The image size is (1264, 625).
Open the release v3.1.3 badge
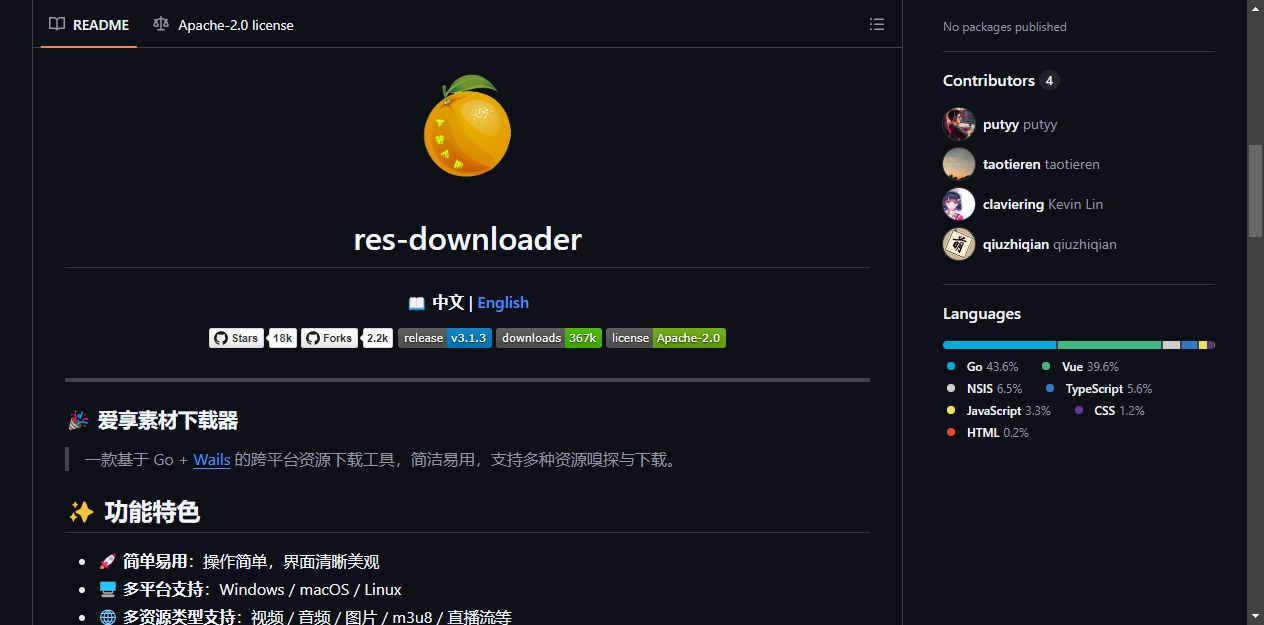tap(445, 338)
